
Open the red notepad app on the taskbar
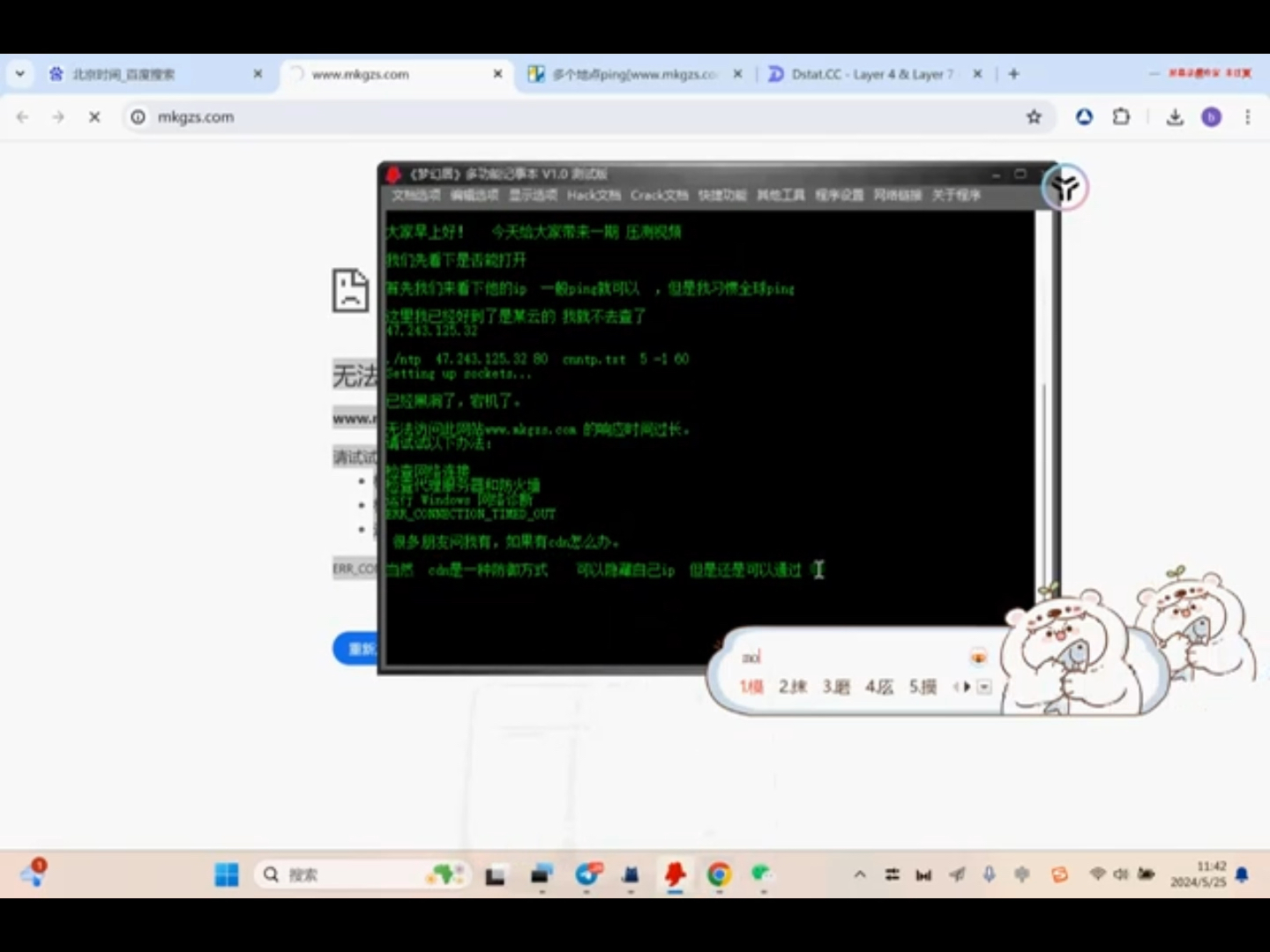pos(675,874)
